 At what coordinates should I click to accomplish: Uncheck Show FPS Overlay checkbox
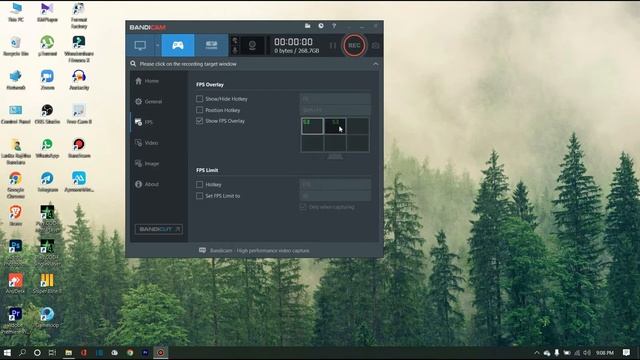click(199, 121)
